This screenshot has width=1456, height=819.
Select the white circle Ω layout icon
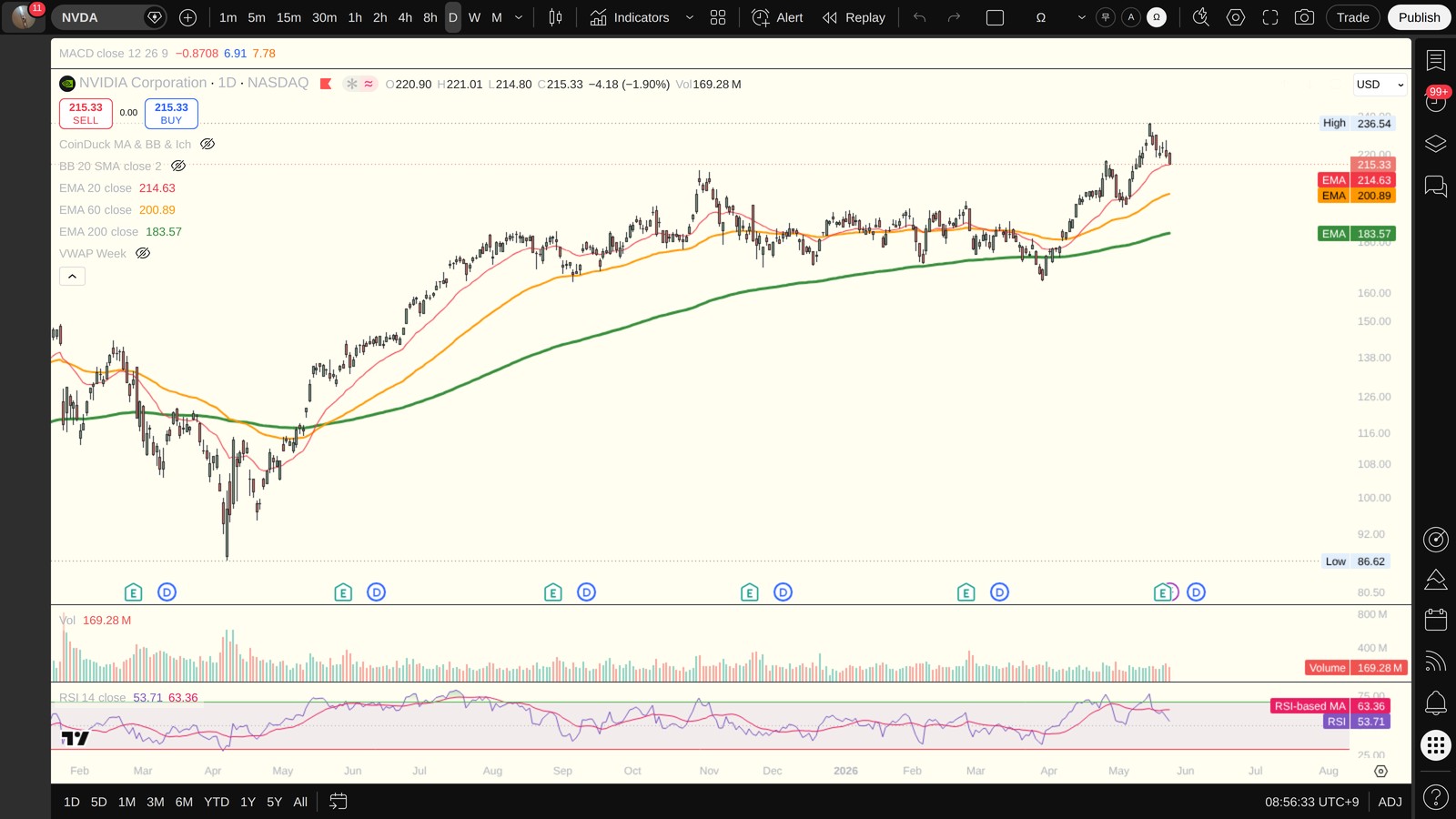1157,17
